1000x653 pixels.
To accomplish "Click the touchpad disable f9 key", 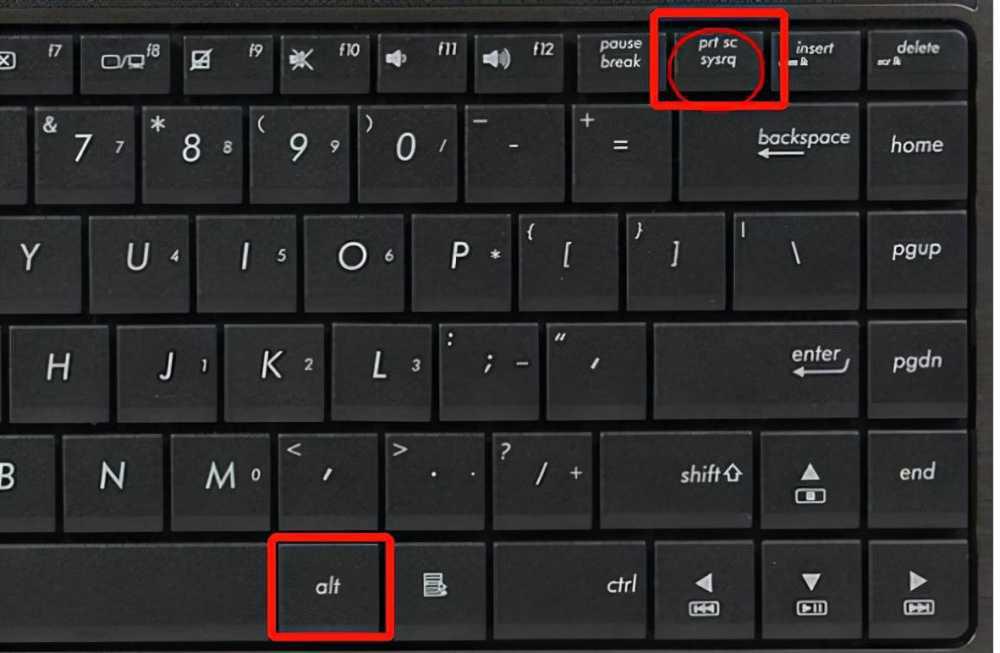I will pos(227,62).
